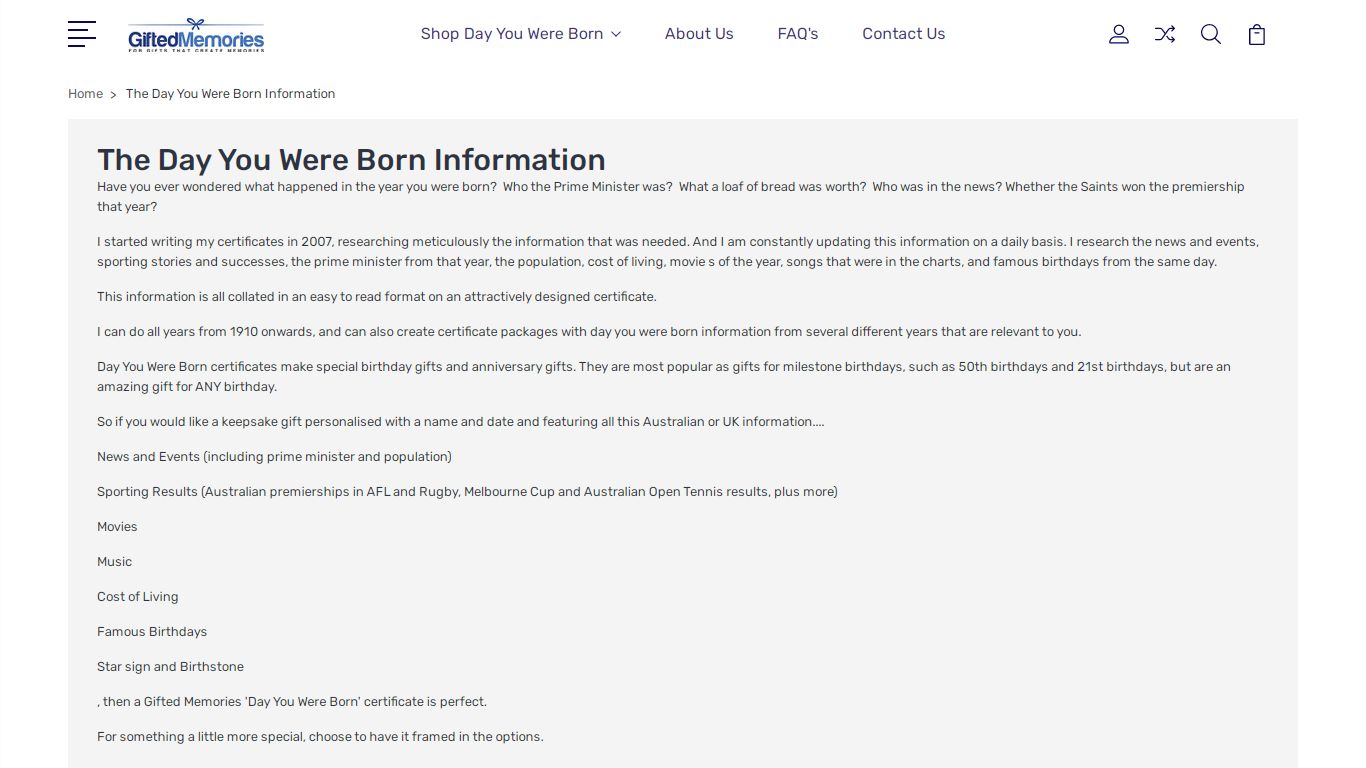This screenshot has width=1366, height=768.
Task: Open the shopping bag cart
Action: click(1257, 34)
